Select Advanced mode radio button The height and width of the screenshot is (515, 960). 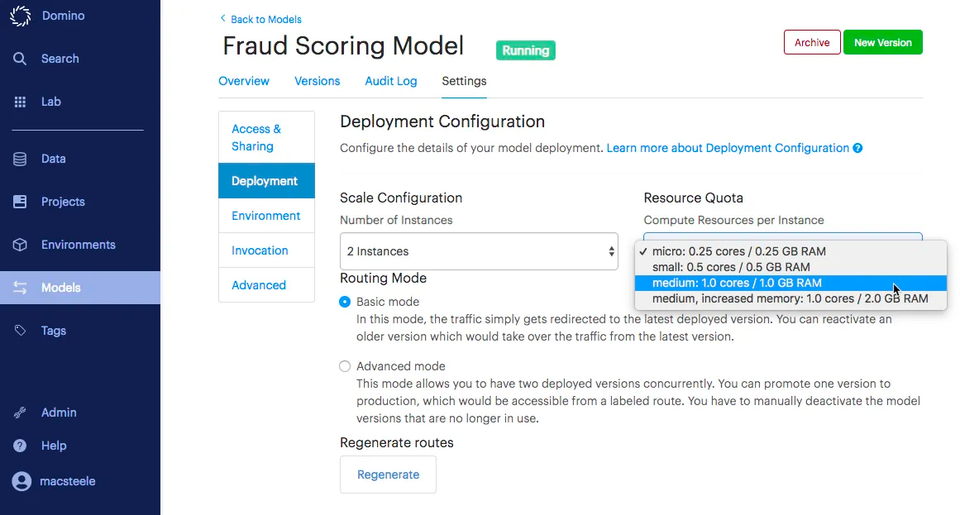345,367
